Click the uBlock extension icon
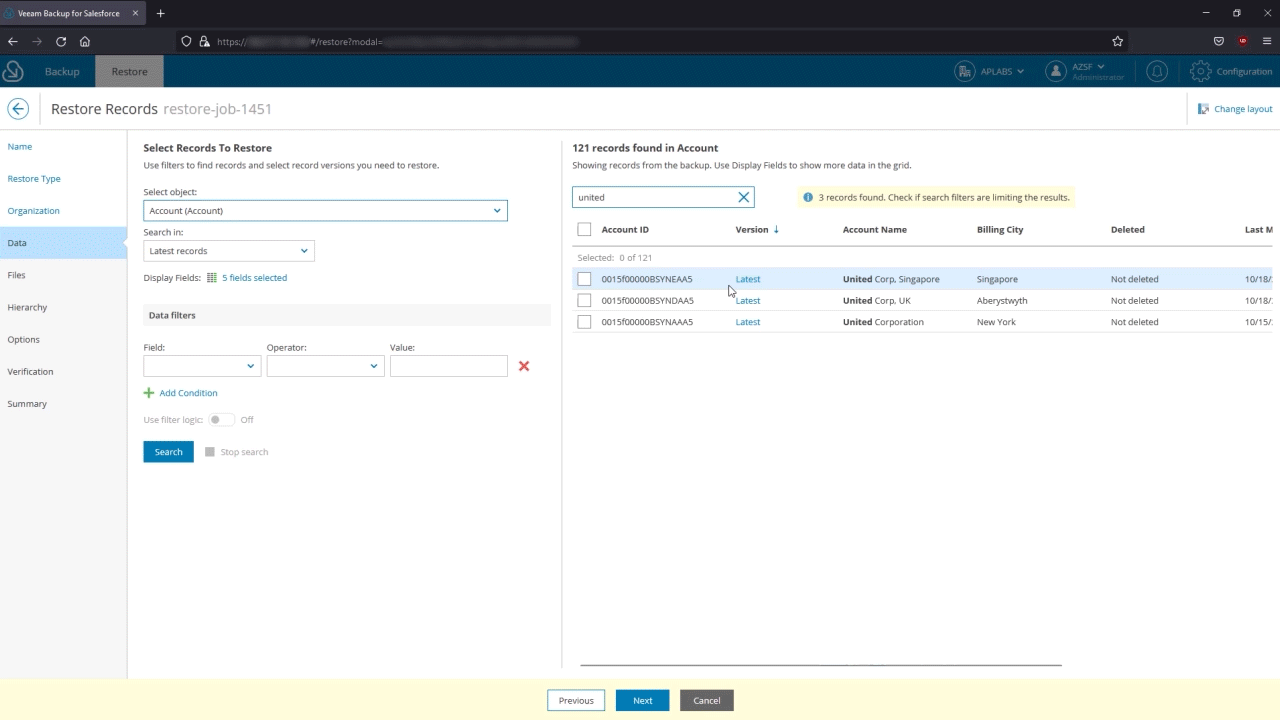The width and height of the screenshot is (1280, 720). [x=1243, y=42]
